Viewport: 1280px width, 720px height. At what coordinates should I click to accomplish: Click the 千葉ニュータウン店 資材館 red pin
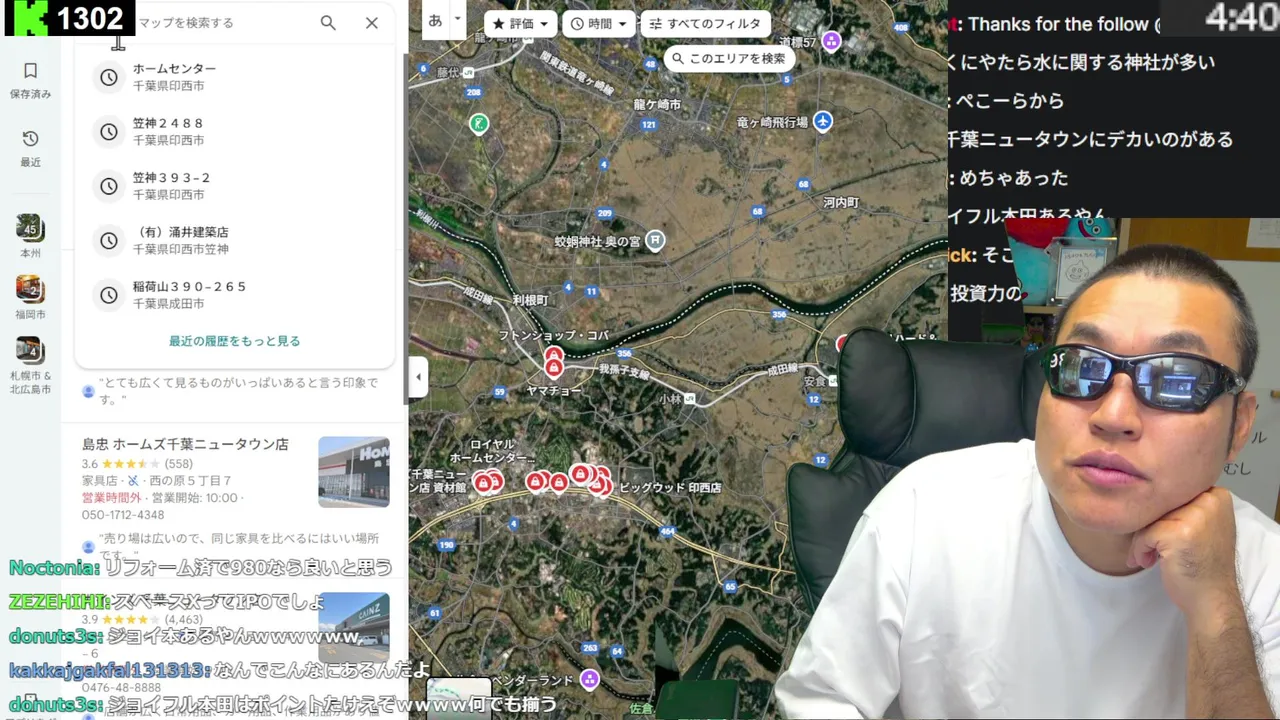click(x=483, y=483)
